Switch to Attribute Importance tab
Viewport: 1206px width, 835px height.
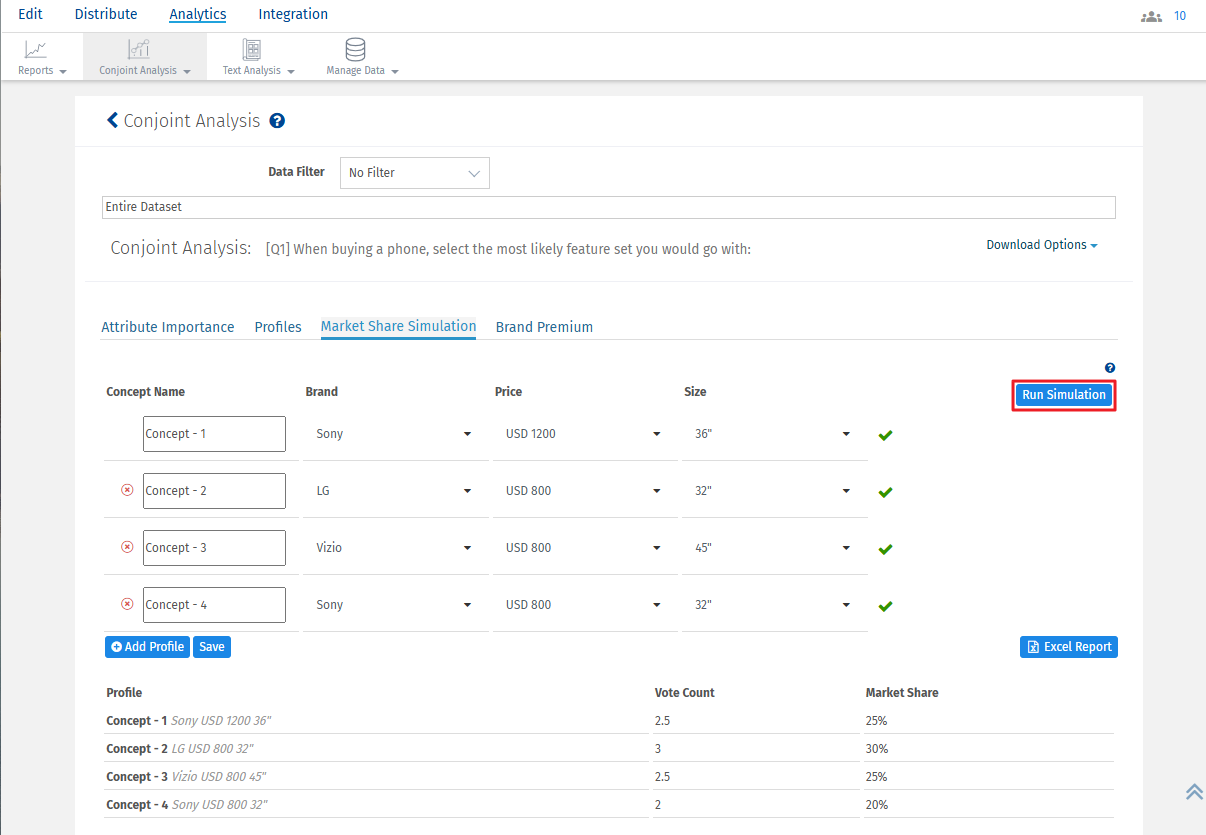[168, 327]
